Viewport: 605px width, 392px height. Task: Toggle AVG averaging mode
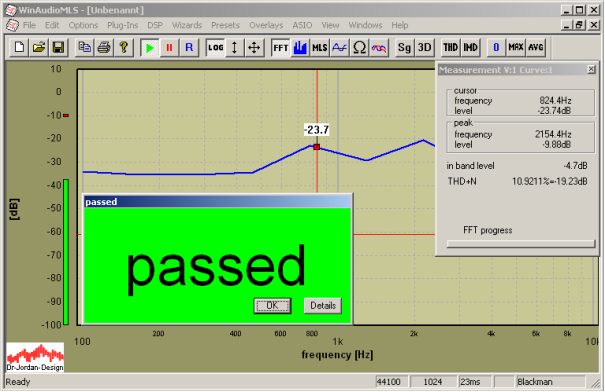(x=536, y=47)
